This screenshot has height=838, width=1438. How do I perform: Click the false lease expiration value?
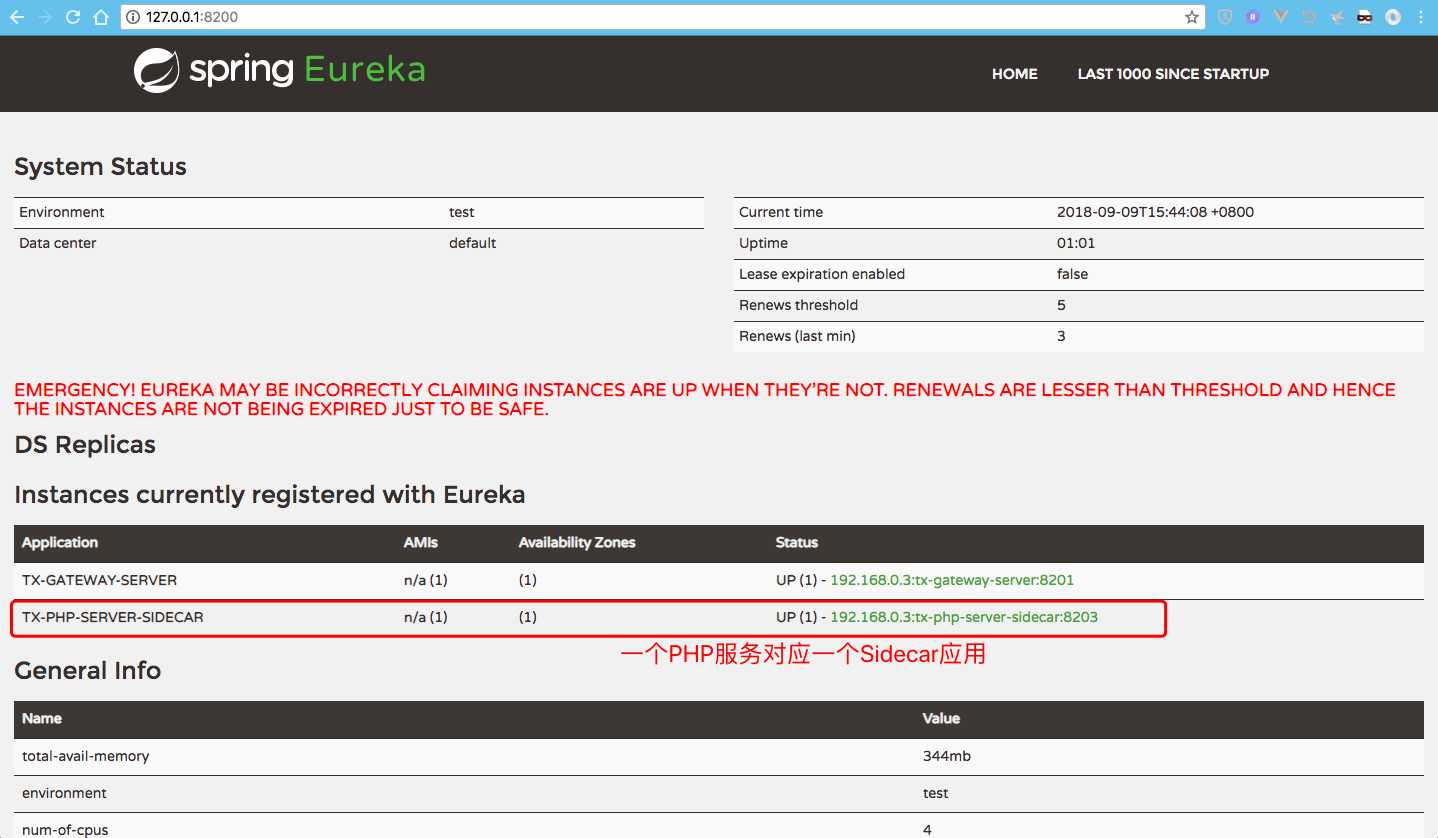(1072, 274)
